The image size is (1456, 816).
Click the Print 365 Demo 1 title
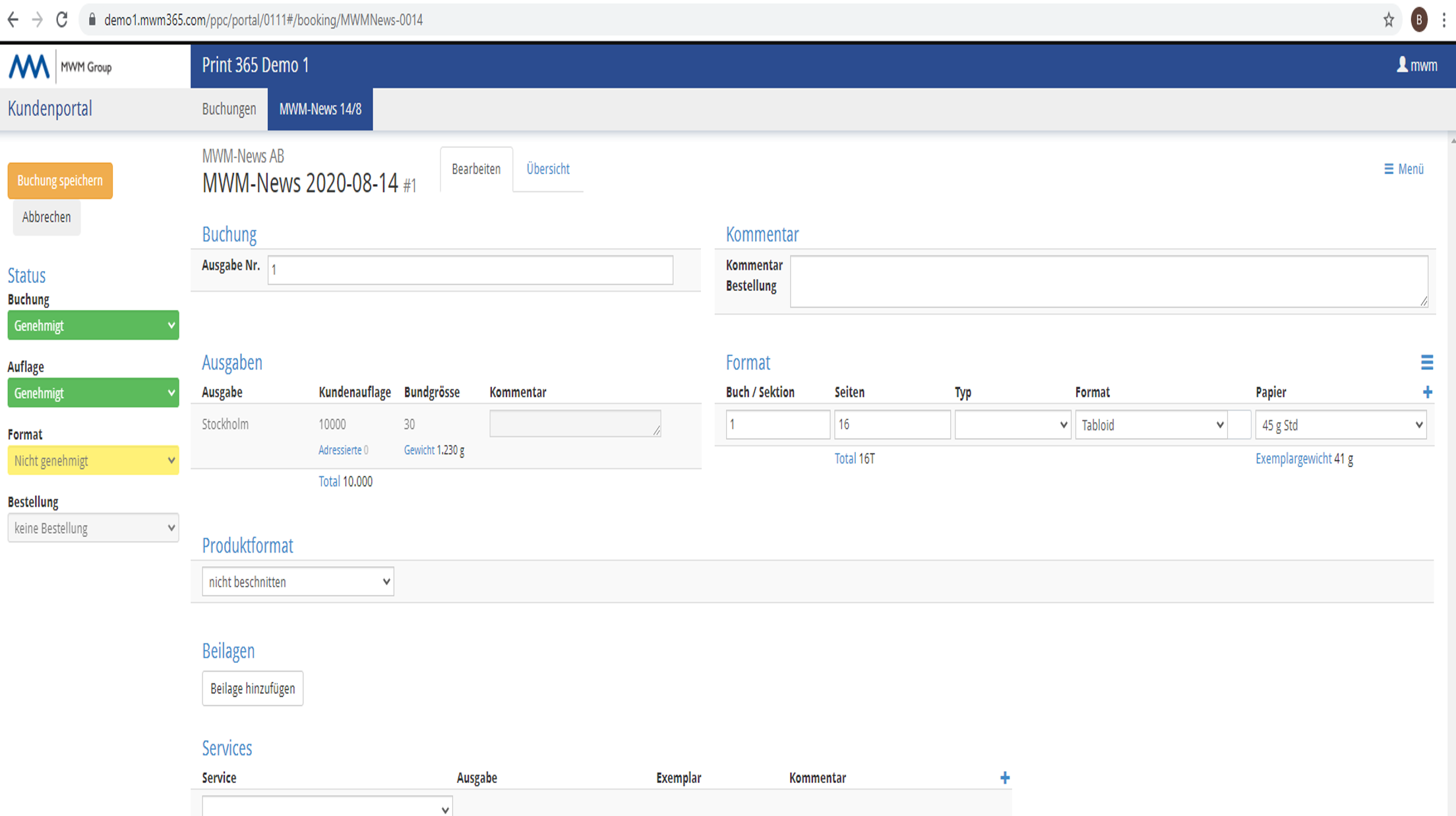255,65
